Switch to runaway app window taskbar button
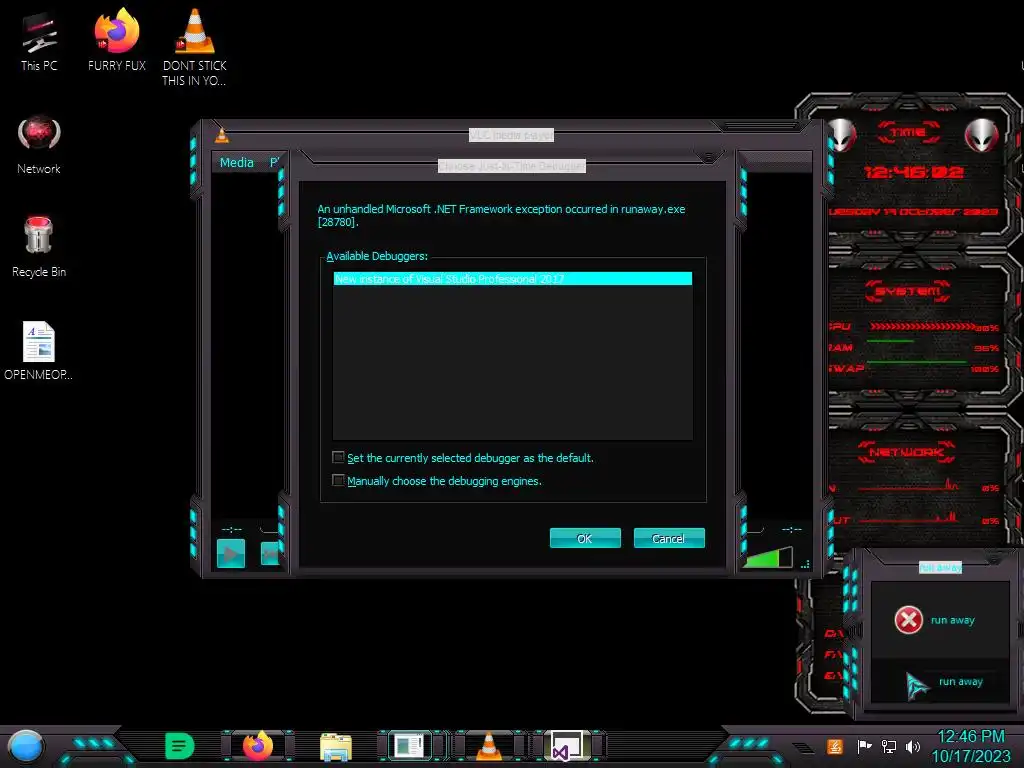The width and height of the screenshot is (1024, 768). 410,746
